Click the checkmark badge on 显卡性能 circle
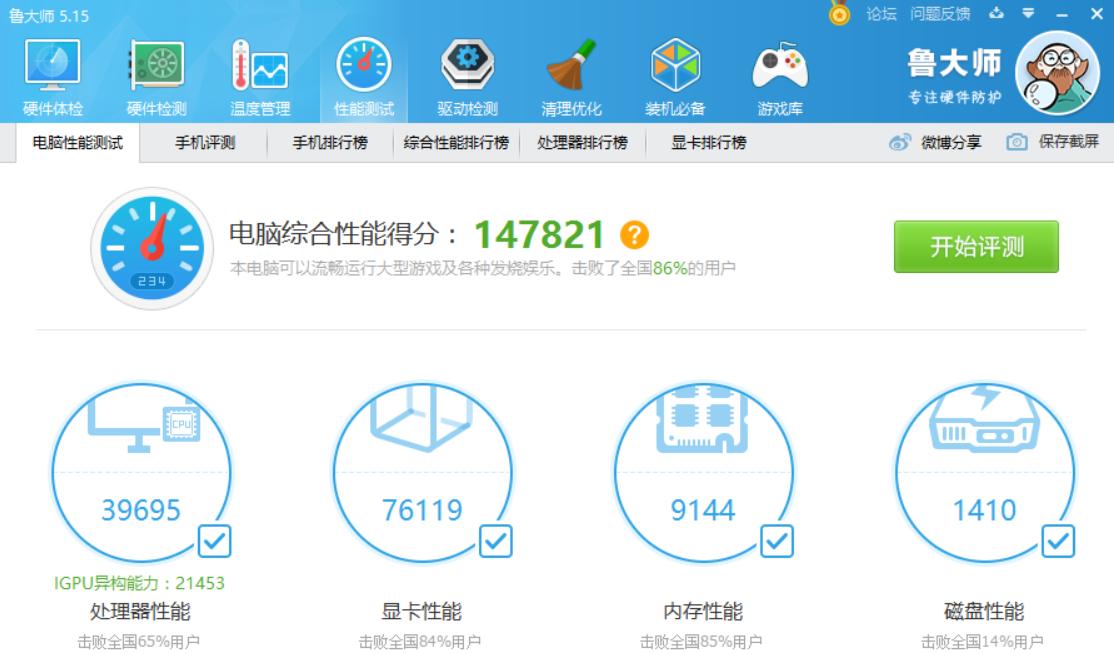 click(x=495, y=543)
